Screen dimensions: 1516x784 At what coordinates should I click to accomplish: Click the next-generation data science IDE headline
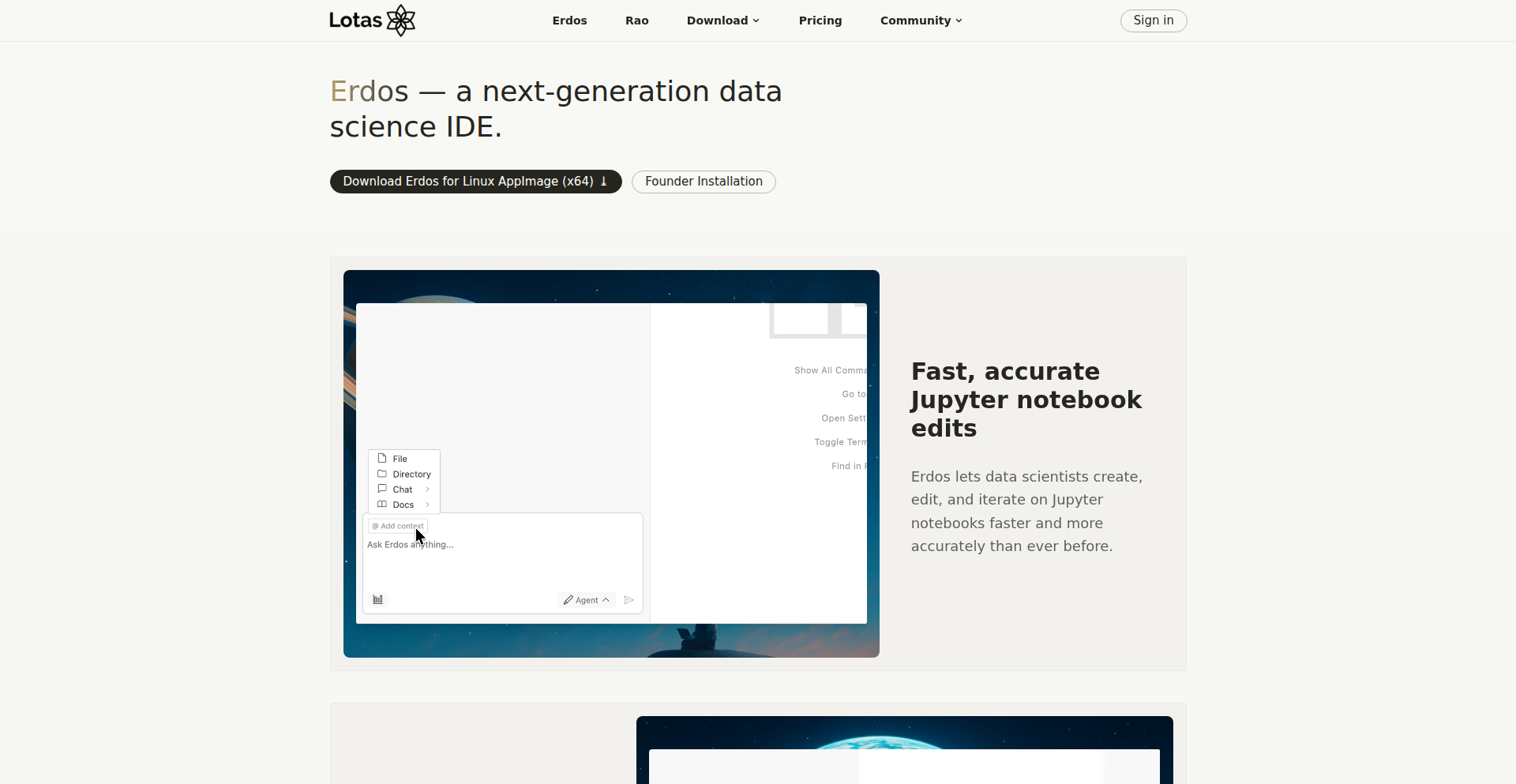tap(556, 109)
